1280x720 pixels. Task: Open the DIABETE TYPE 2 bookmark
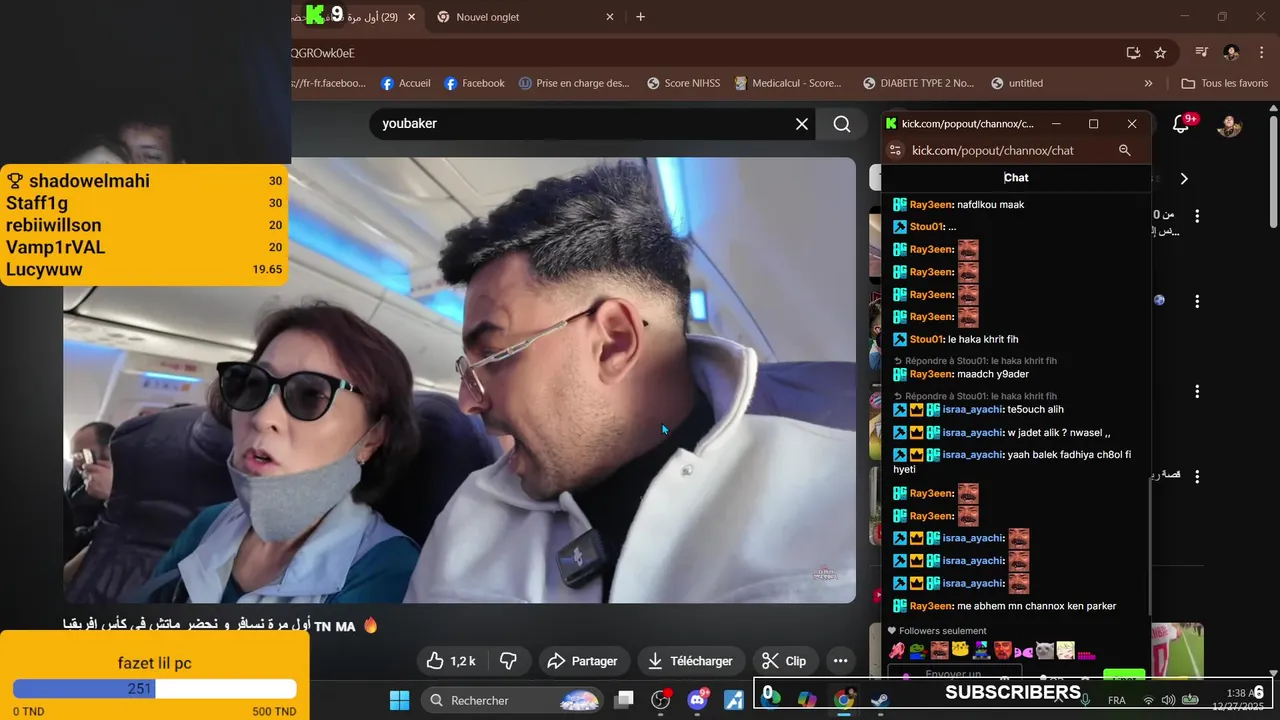click(916, 83)
